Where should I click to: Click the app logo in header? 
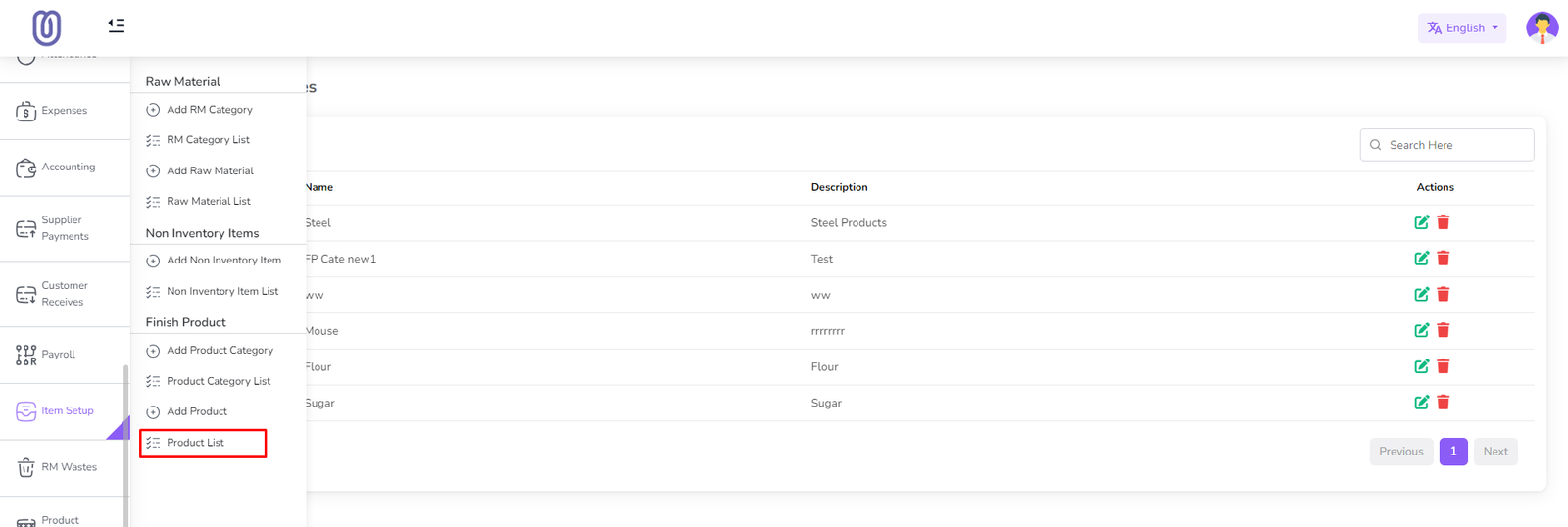pyautogui.click(x=46, y=27)
